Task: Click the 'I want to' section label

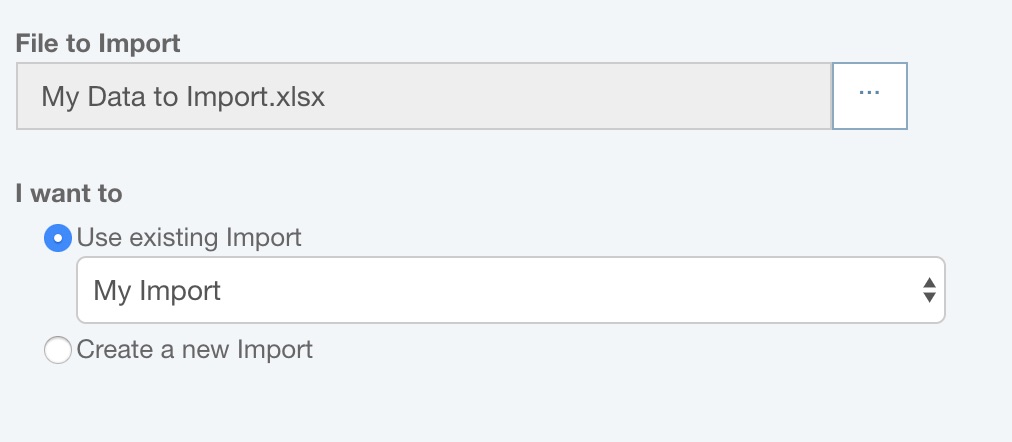Action: click(69, 193)
